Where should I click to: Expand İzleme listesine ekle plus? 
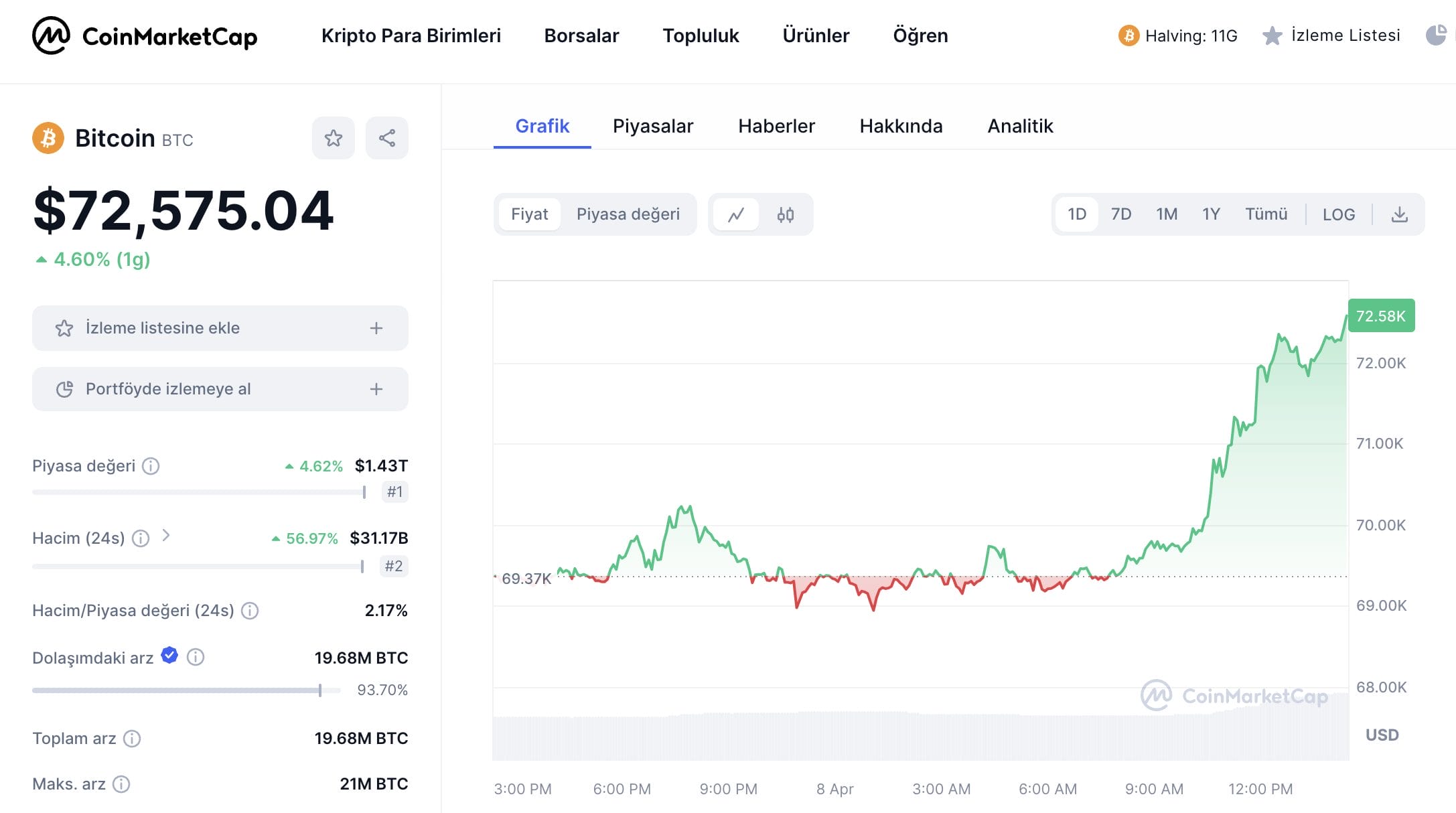pyautogui.click(x=376, y=328)
